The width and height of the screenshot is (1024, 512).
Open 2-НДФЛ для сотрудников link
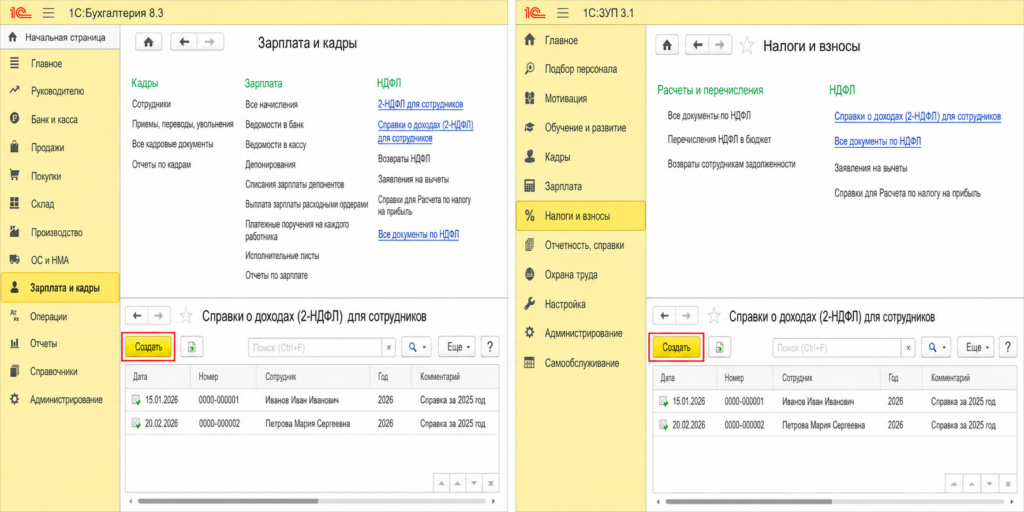pyautogui.click(x=421, y=104)
